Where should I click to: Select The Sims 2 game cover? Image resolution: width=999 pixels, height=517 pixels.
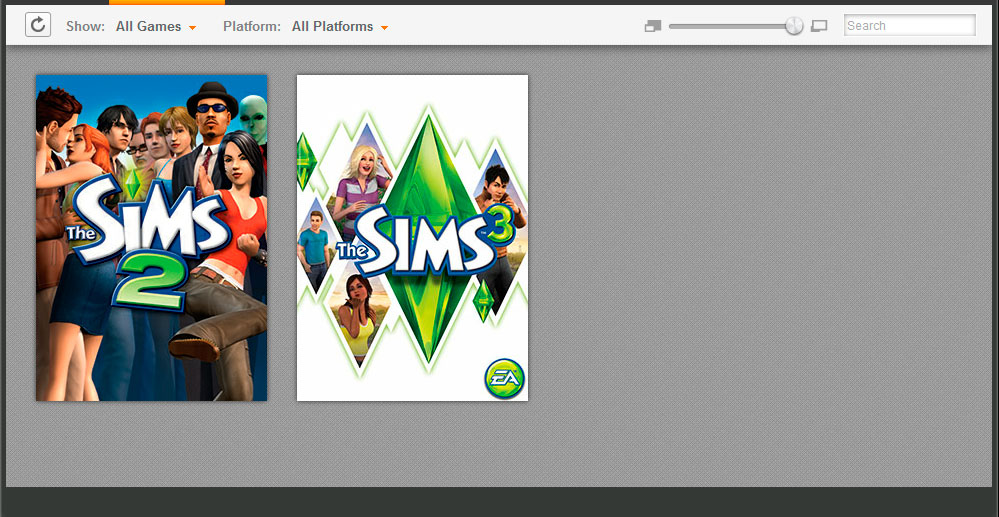coord(152,238)
